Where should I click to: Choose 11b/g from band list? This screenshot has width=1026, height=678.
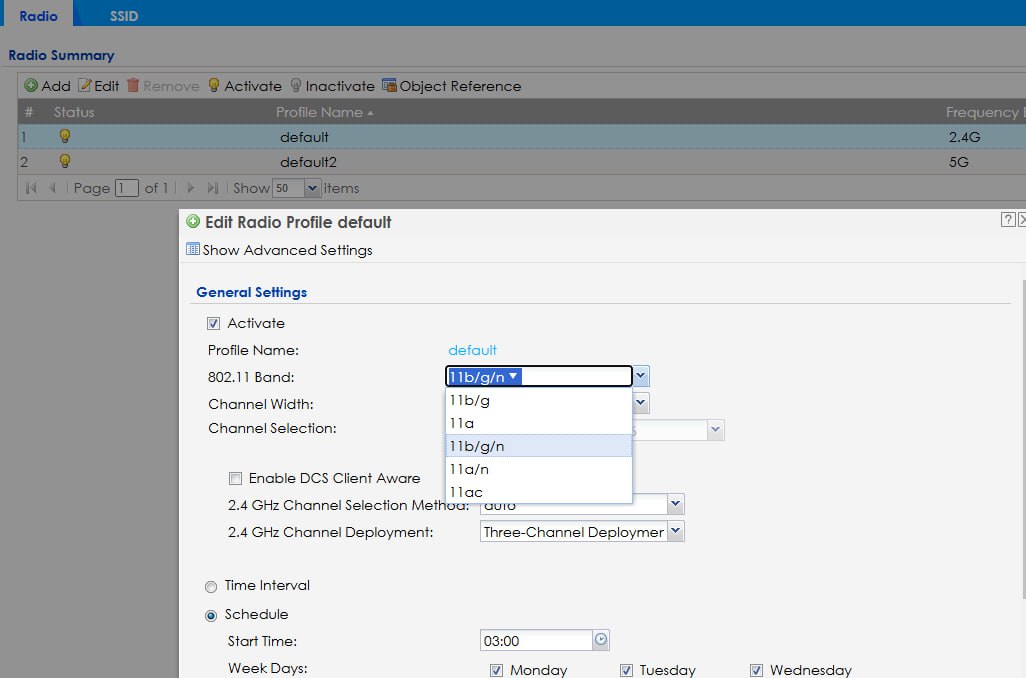(x=539, y=400)
